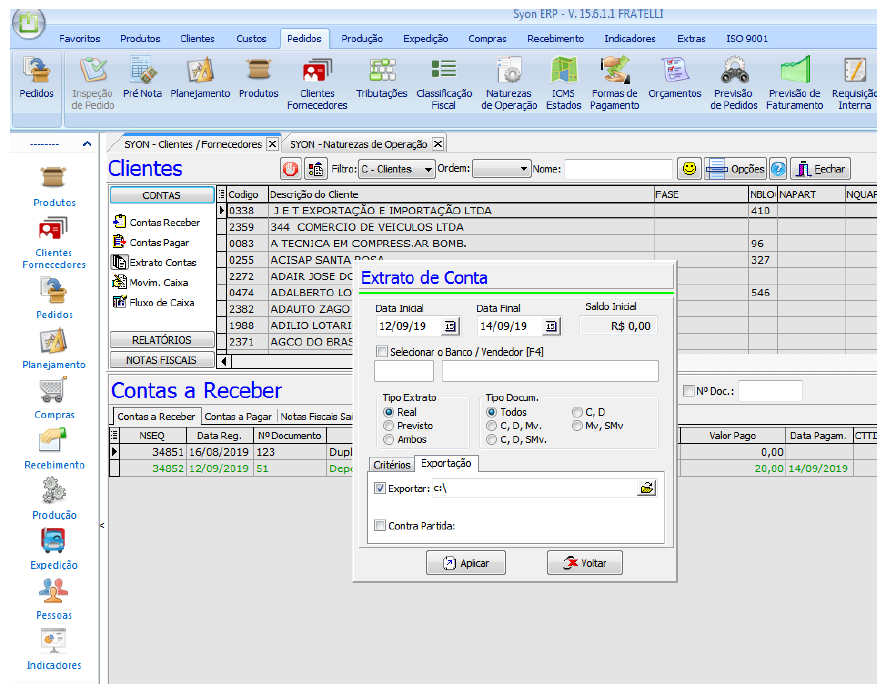Click the folder browse icon for export path
Image resolution: width=894 pixels, height=695 pixels.
point(647,488)
